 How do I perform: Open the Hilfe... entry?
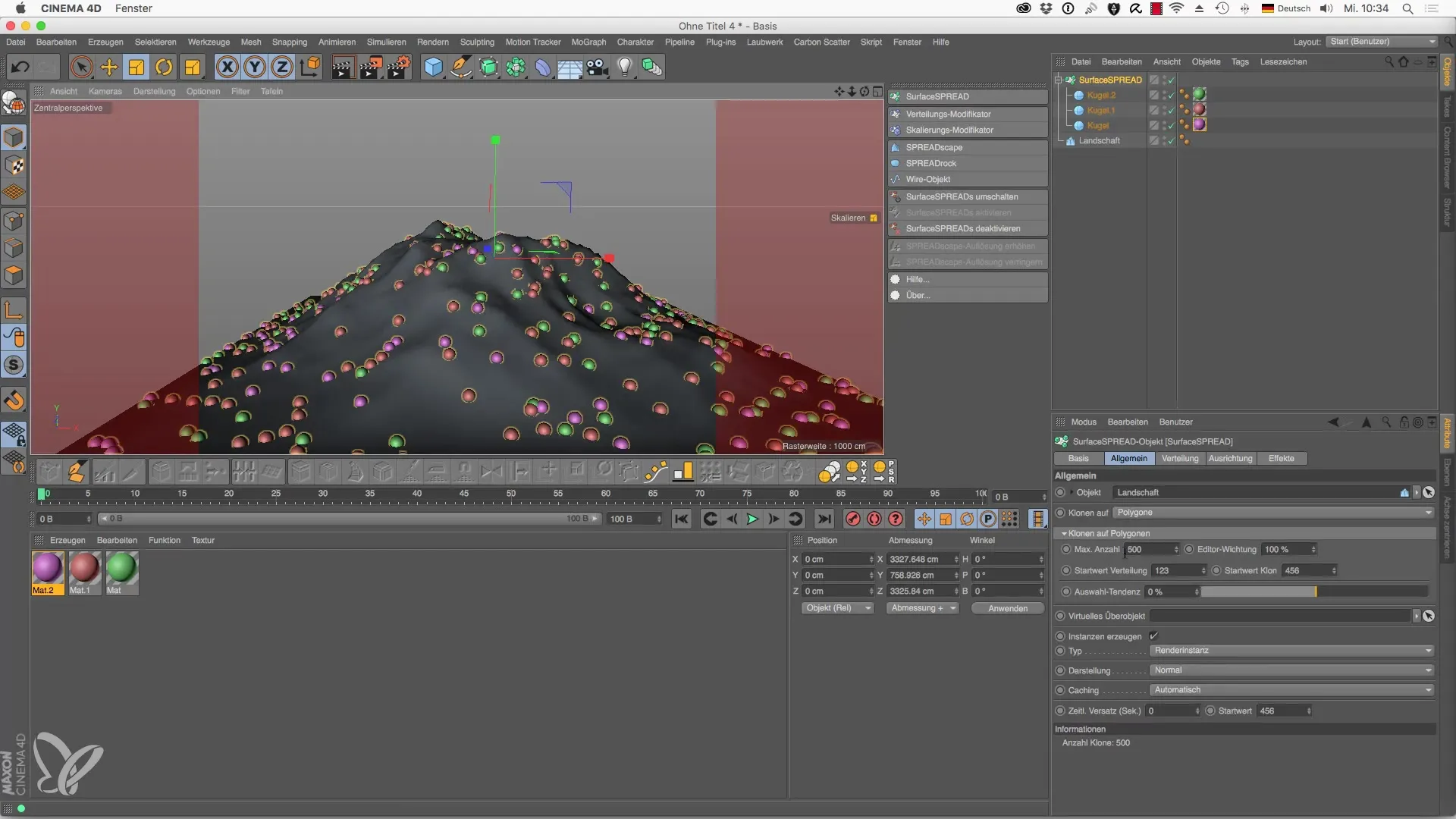[968, 279]
